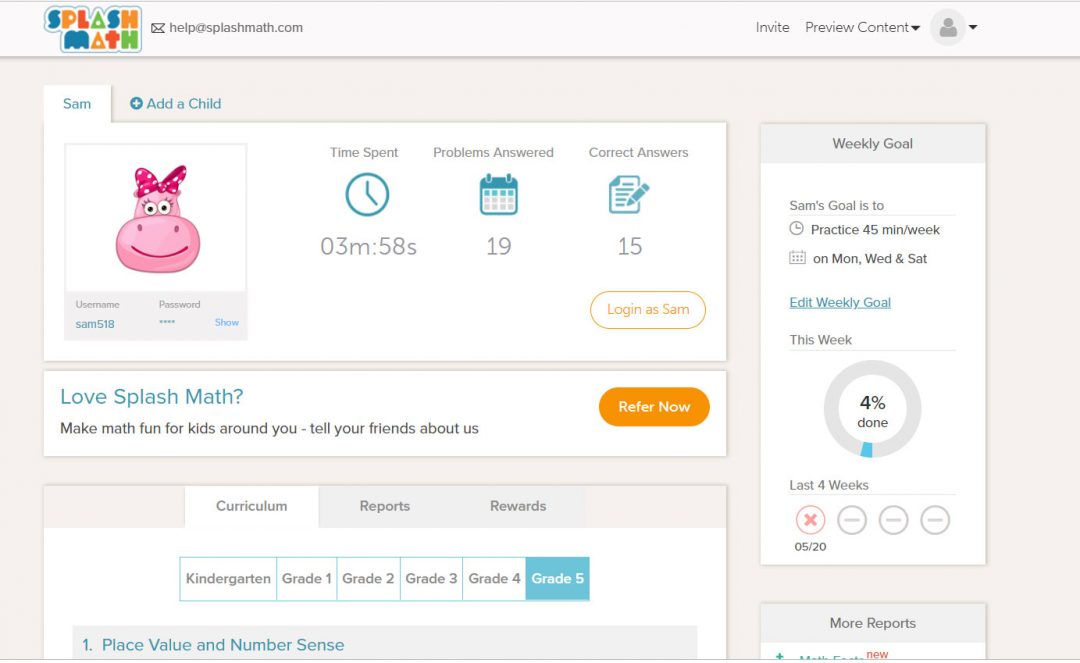Viewport: 1080px width, 663px height.
Task: Click the Problems Answered calendar icon
Action: coord(498,194)
